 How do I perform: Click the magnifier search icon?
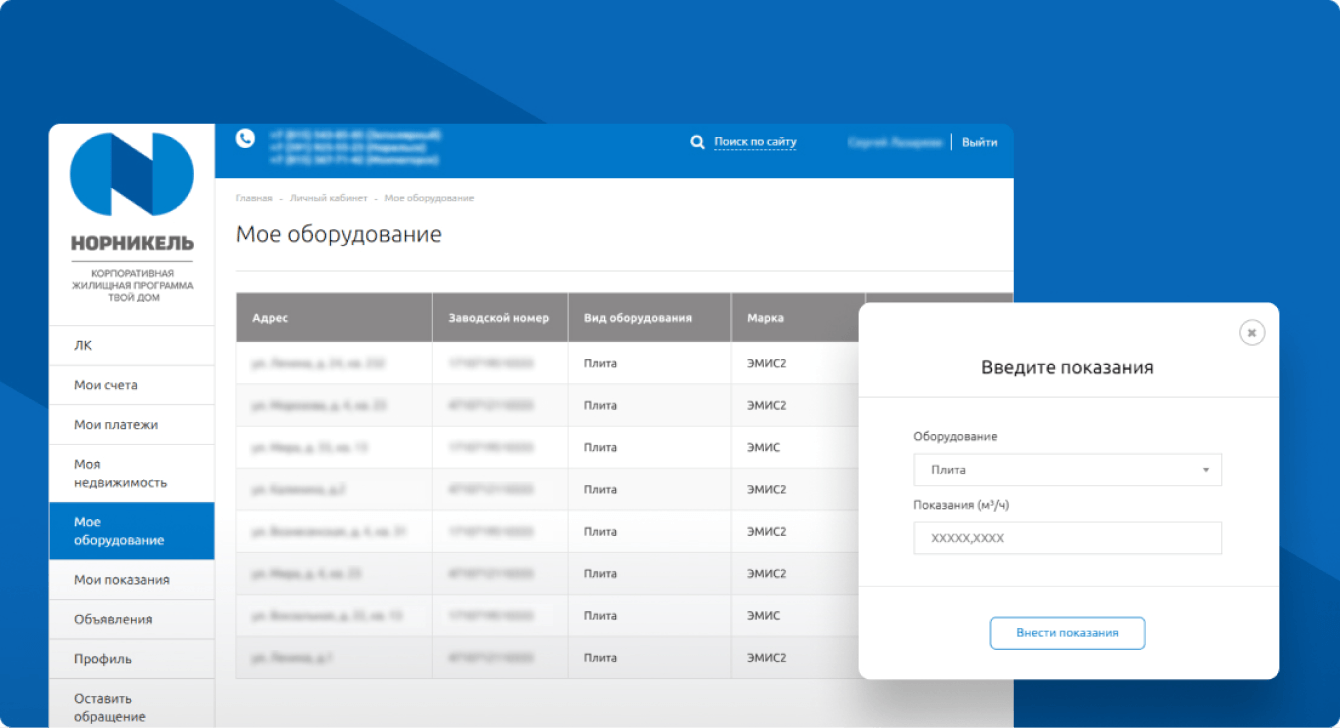[697, 141]
